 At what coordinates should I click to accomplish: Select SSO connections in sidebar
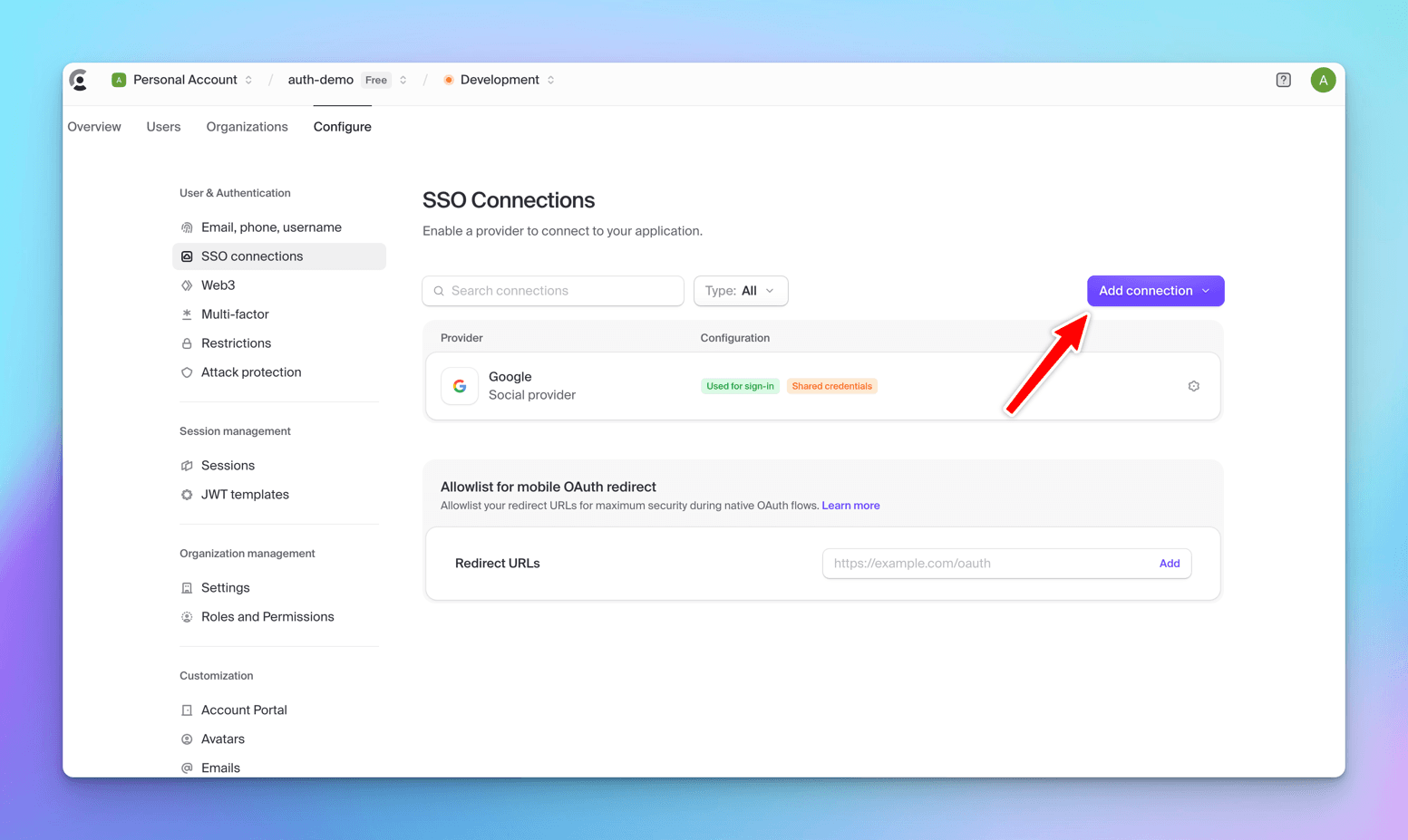point(279,256)
